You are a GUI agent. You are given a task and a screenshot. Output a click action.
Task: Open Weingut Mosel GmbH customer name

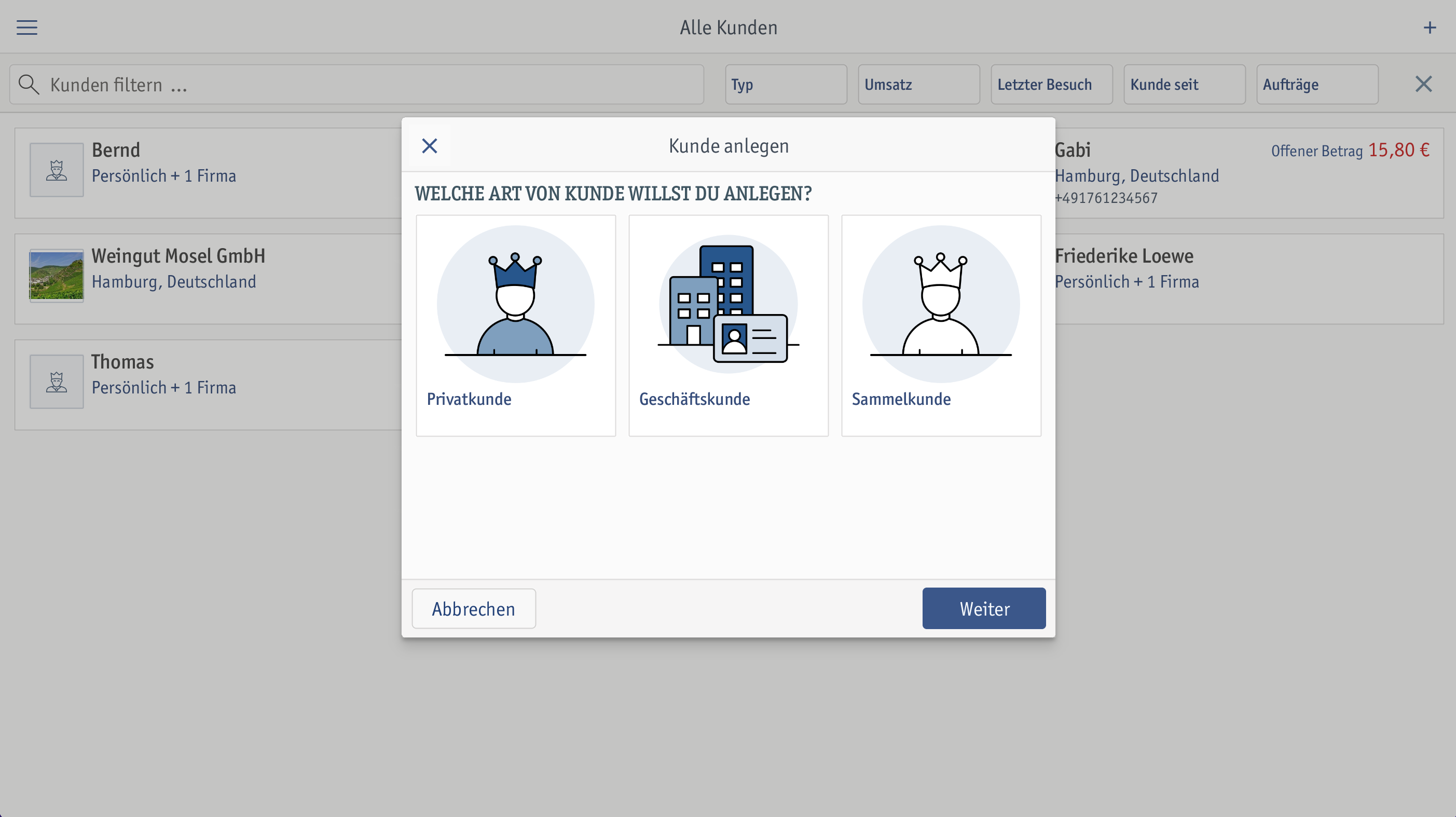click(x=178, y=256)
